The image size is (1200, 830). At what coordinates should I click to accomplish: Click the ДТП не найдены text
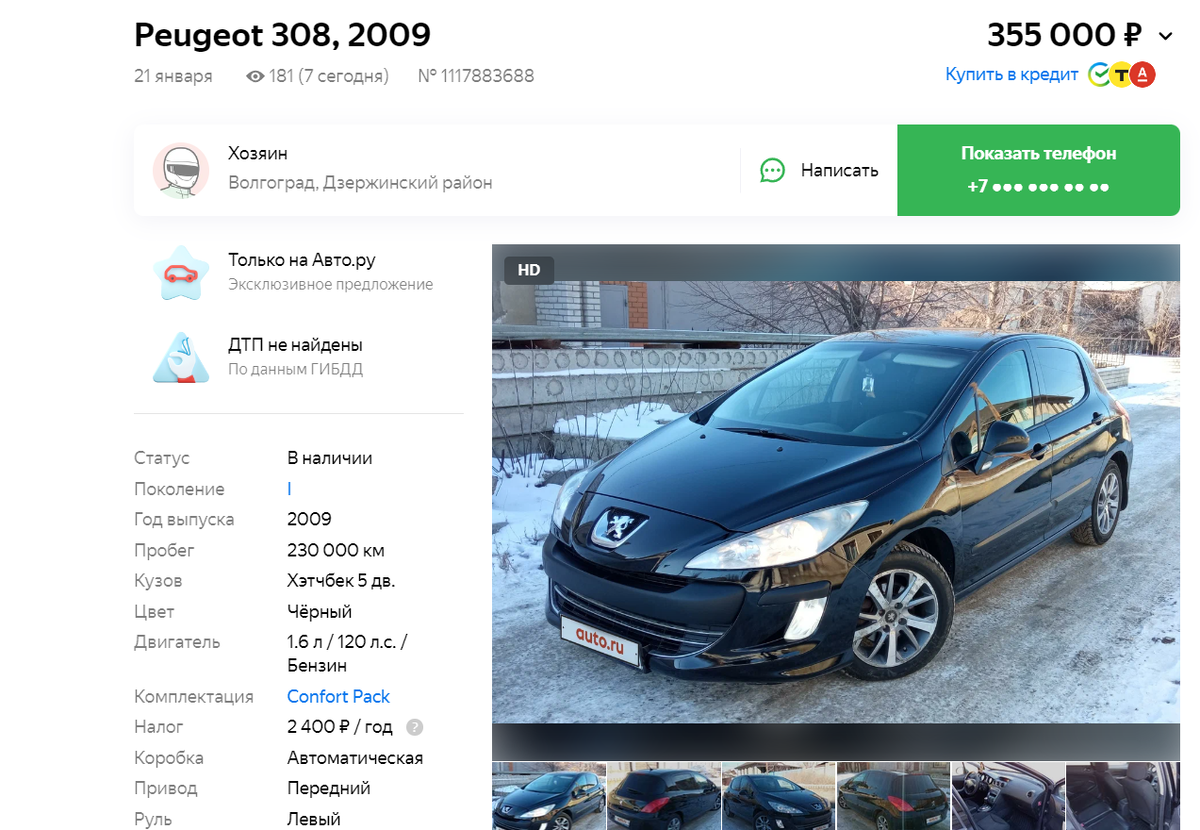click(295, 345)
